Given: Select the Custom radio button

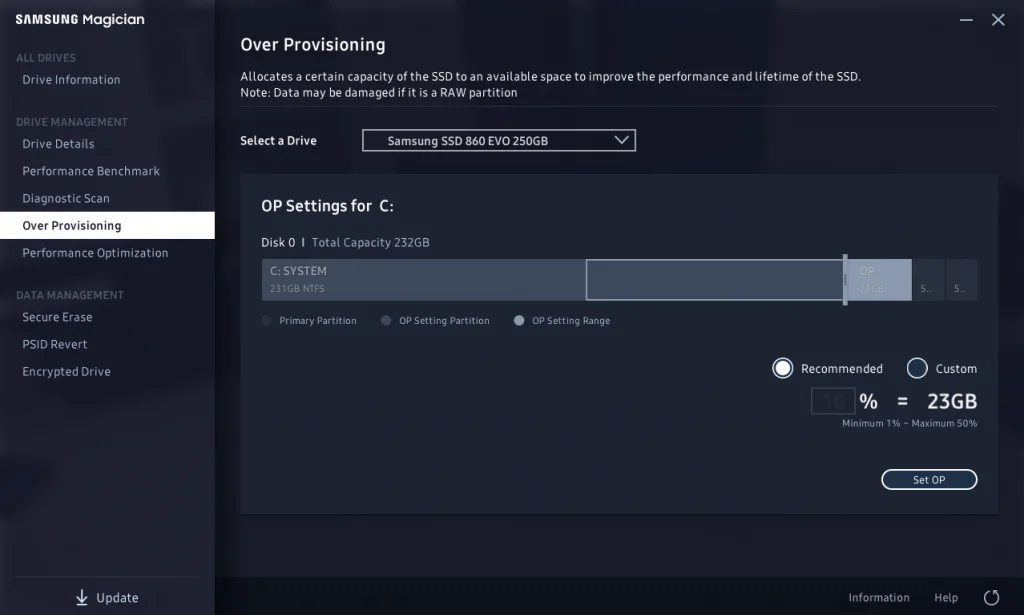Looking at the screenshot, I should 917,368.
